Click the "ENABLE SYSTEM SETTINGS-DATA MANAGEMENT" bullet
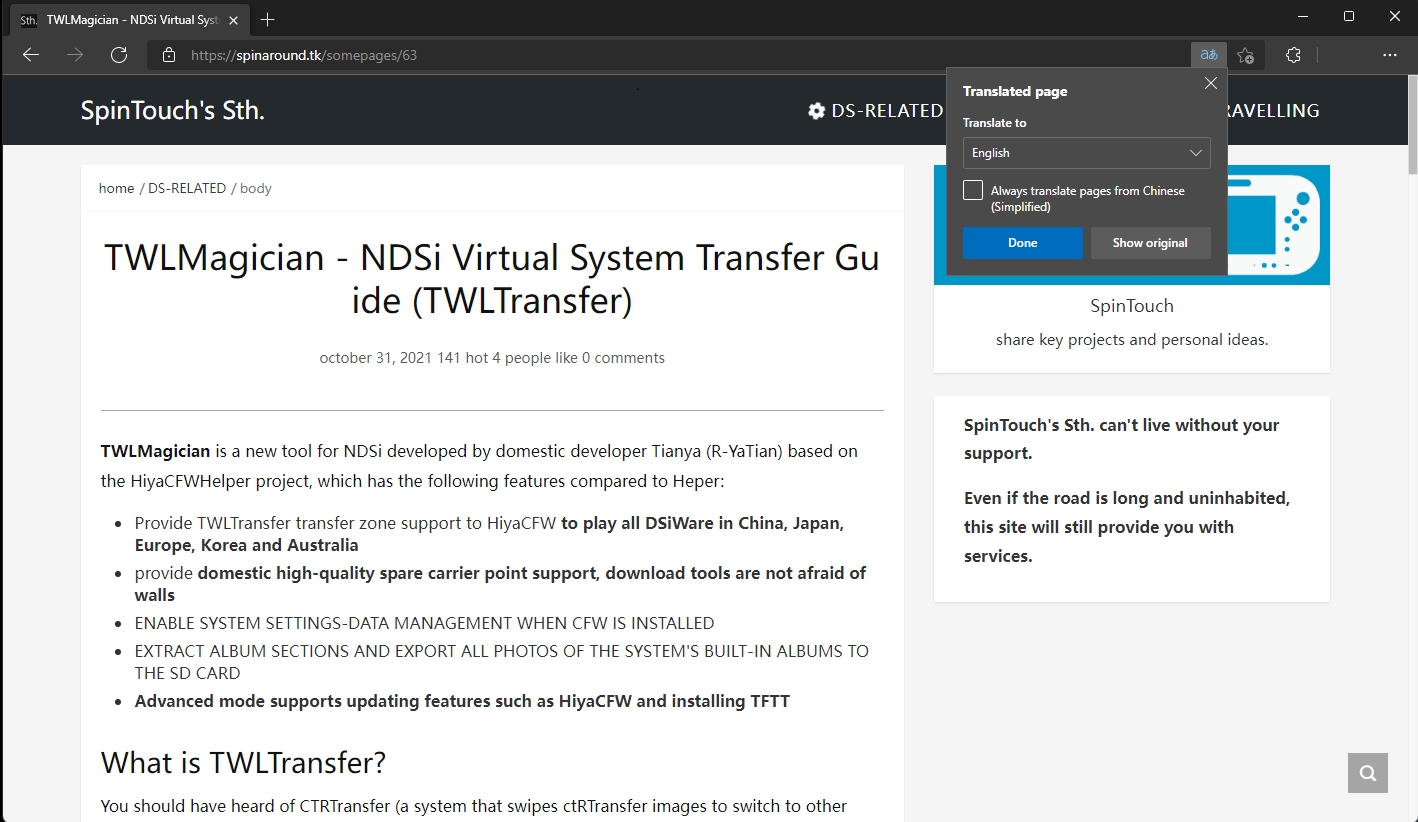 [425, 623]
